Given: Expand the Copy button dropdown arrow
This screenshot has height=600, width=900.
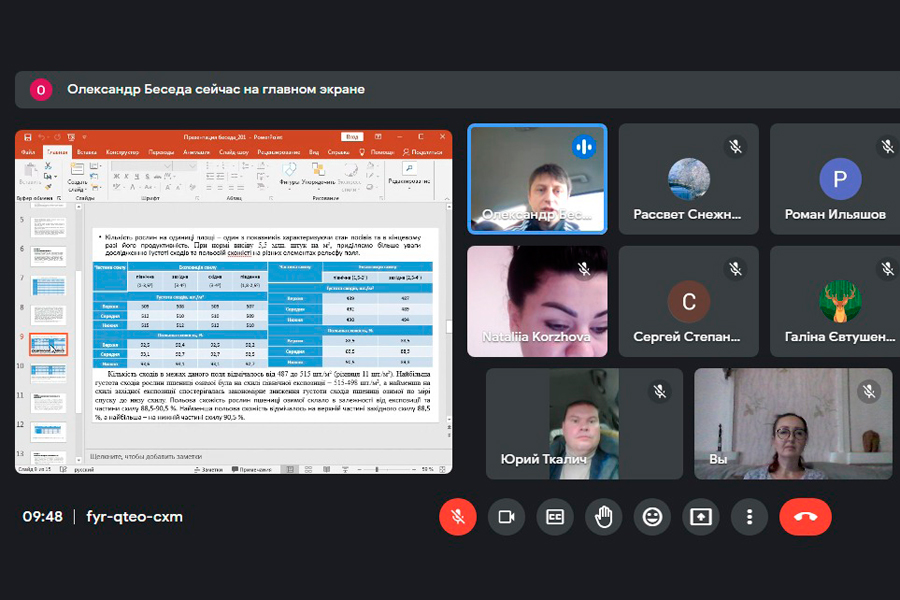Looking at the screenshot, I should tap(55, 176).
